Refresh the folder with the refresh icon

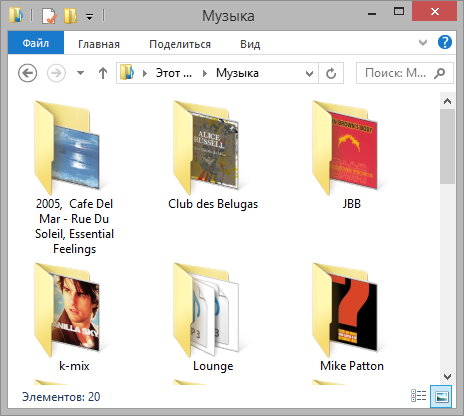[331, 73]
